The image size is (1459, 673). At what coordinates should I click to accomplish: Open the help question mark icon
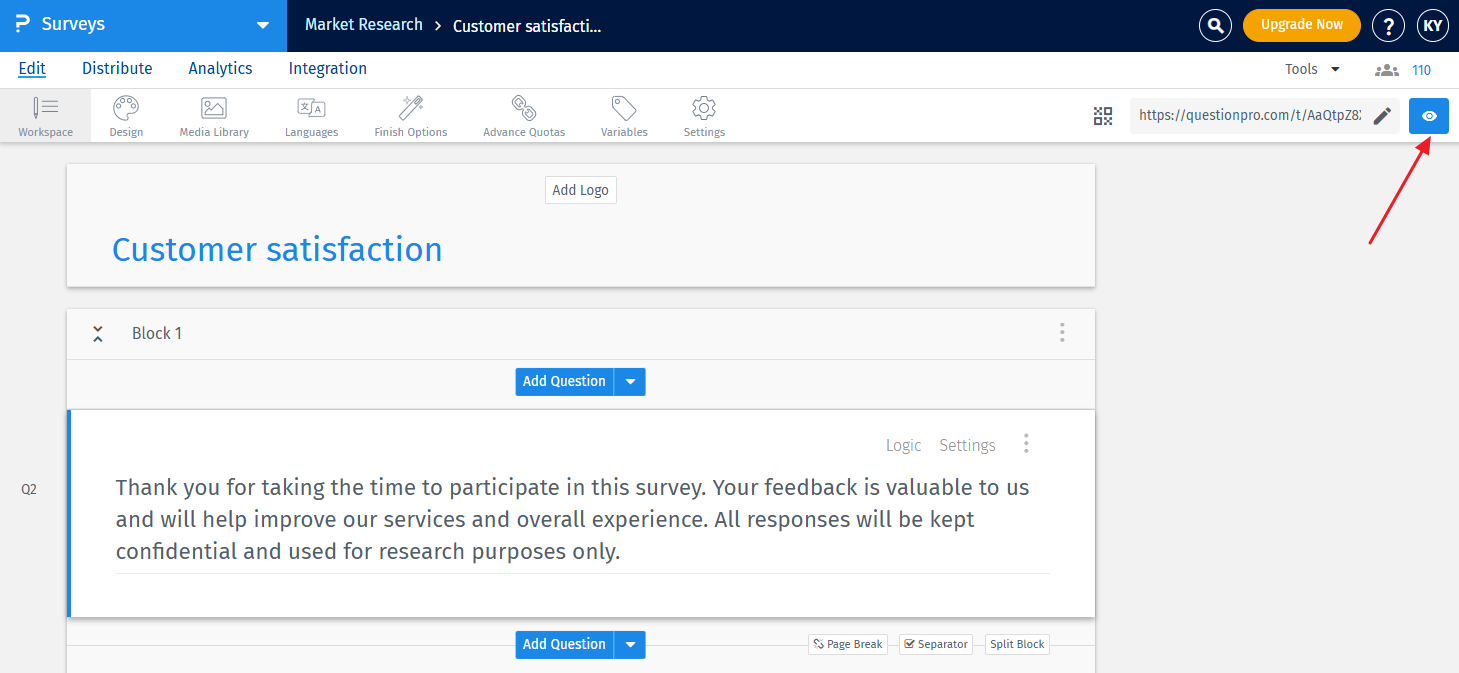click(x=1388, y=26)
